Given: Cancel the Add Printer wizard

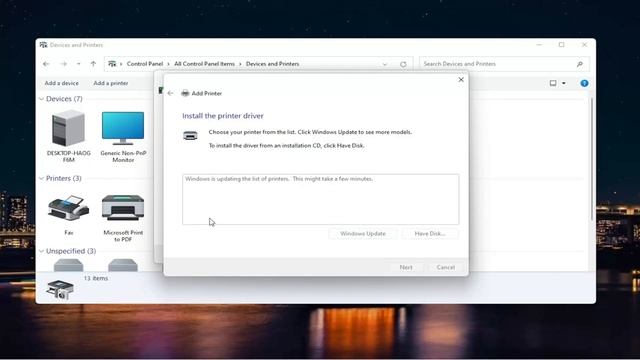Looking at the screenshot, I should 445,267.
